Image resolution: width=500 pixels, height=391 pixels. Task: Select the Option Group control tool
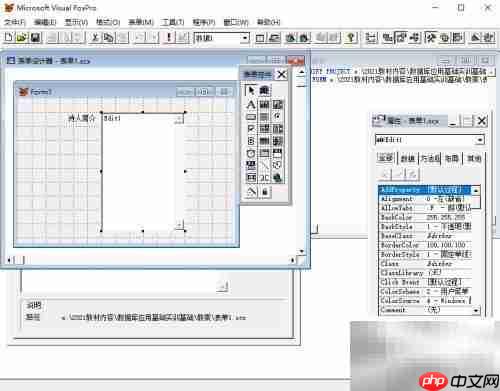tap(277, 117)
